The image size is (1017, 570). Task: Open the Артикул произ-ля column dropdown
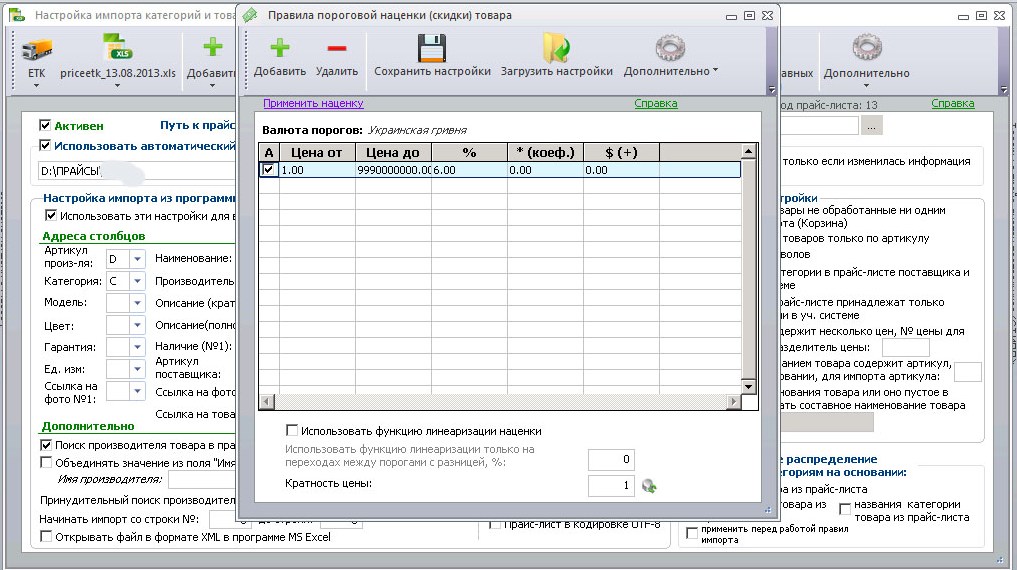tap(137, 259)
